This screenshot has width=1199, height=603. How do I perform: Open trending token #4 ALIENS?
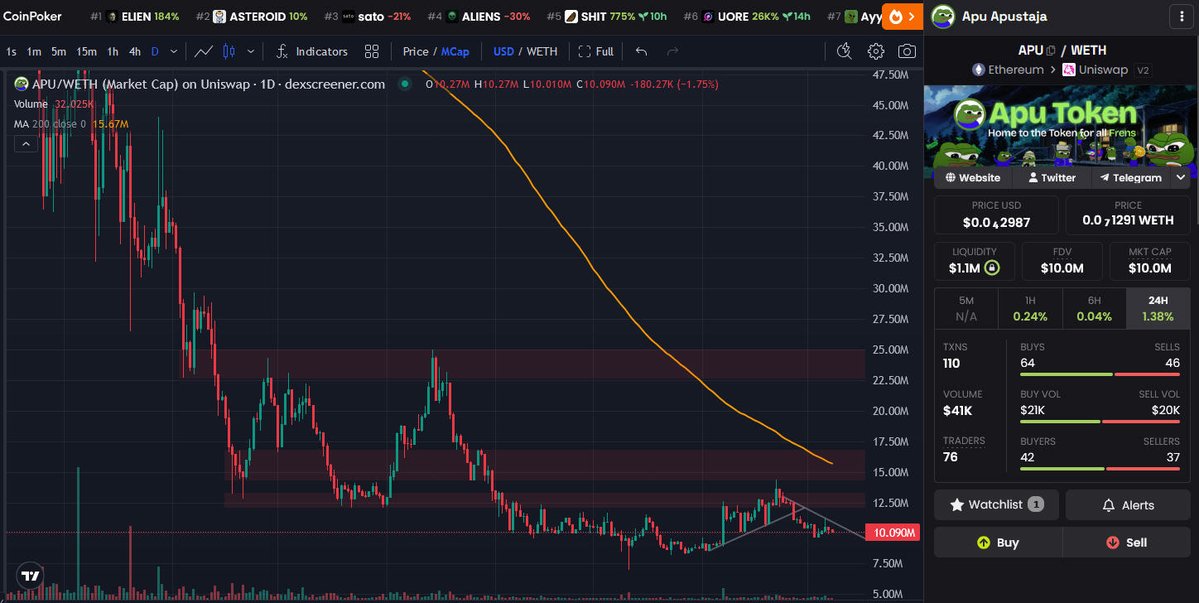pos(479,16)
